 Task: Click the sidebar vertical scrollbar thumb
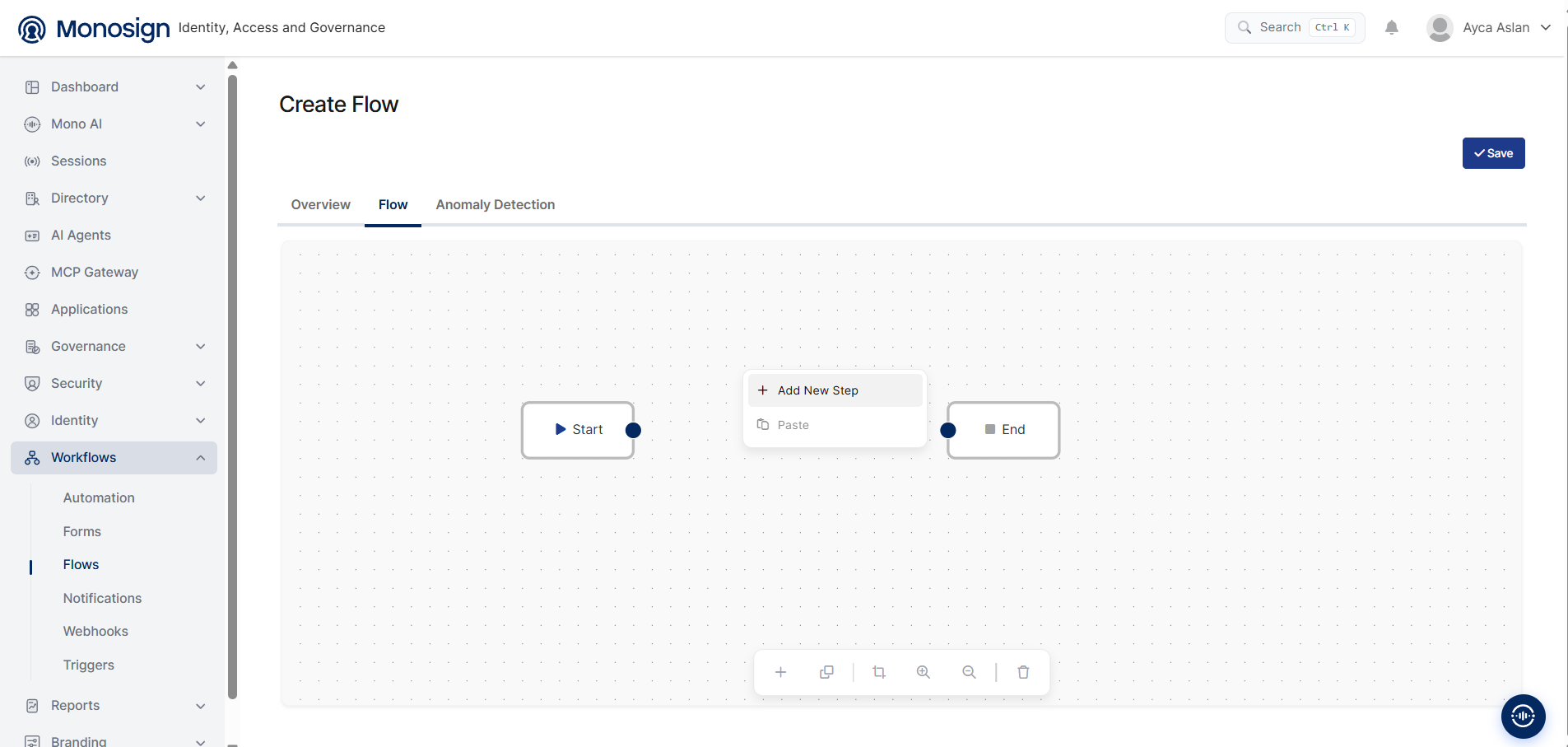[233, 387]
